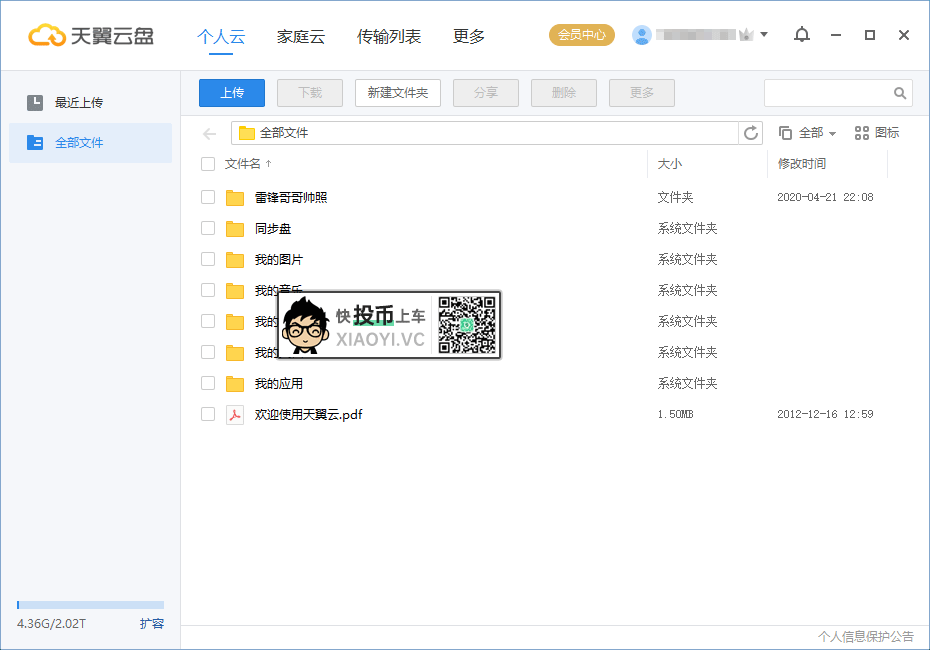The width and height of the screenshot is (930, 650).
Task: Open the 扩容 storage upgrade link
Action: (x=151, y=623)
